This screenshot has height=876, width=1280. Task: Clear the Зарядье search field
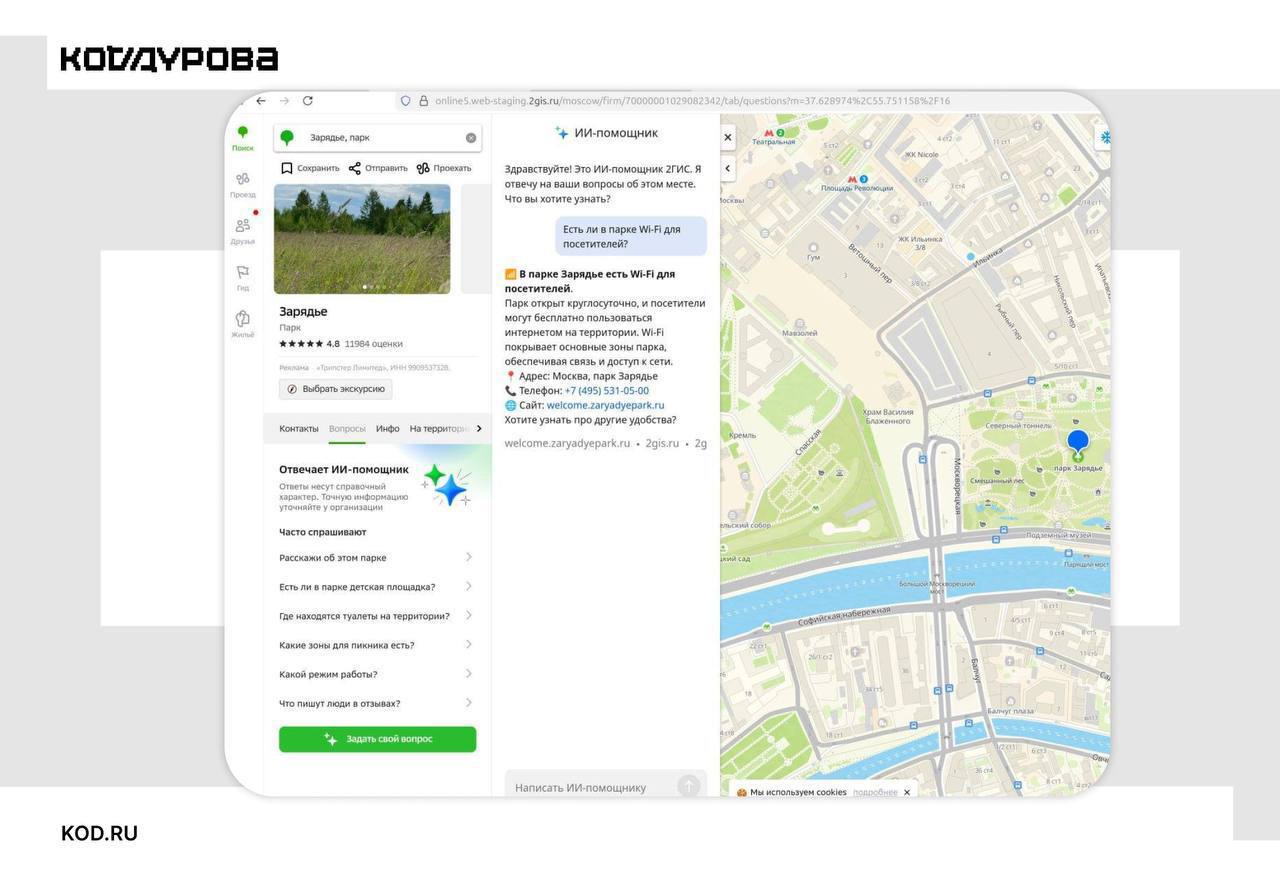click(471, 138)
